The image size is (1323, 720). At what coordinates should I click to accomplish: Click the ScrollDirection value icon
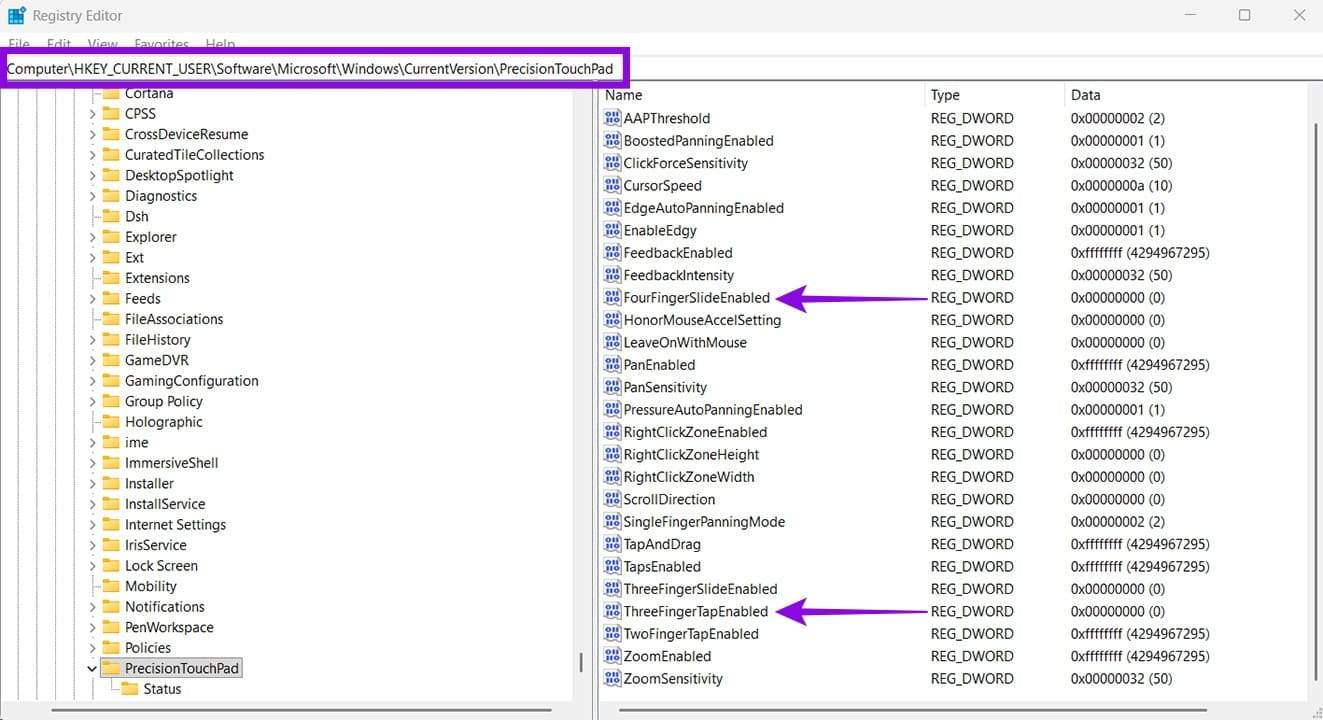612,499
